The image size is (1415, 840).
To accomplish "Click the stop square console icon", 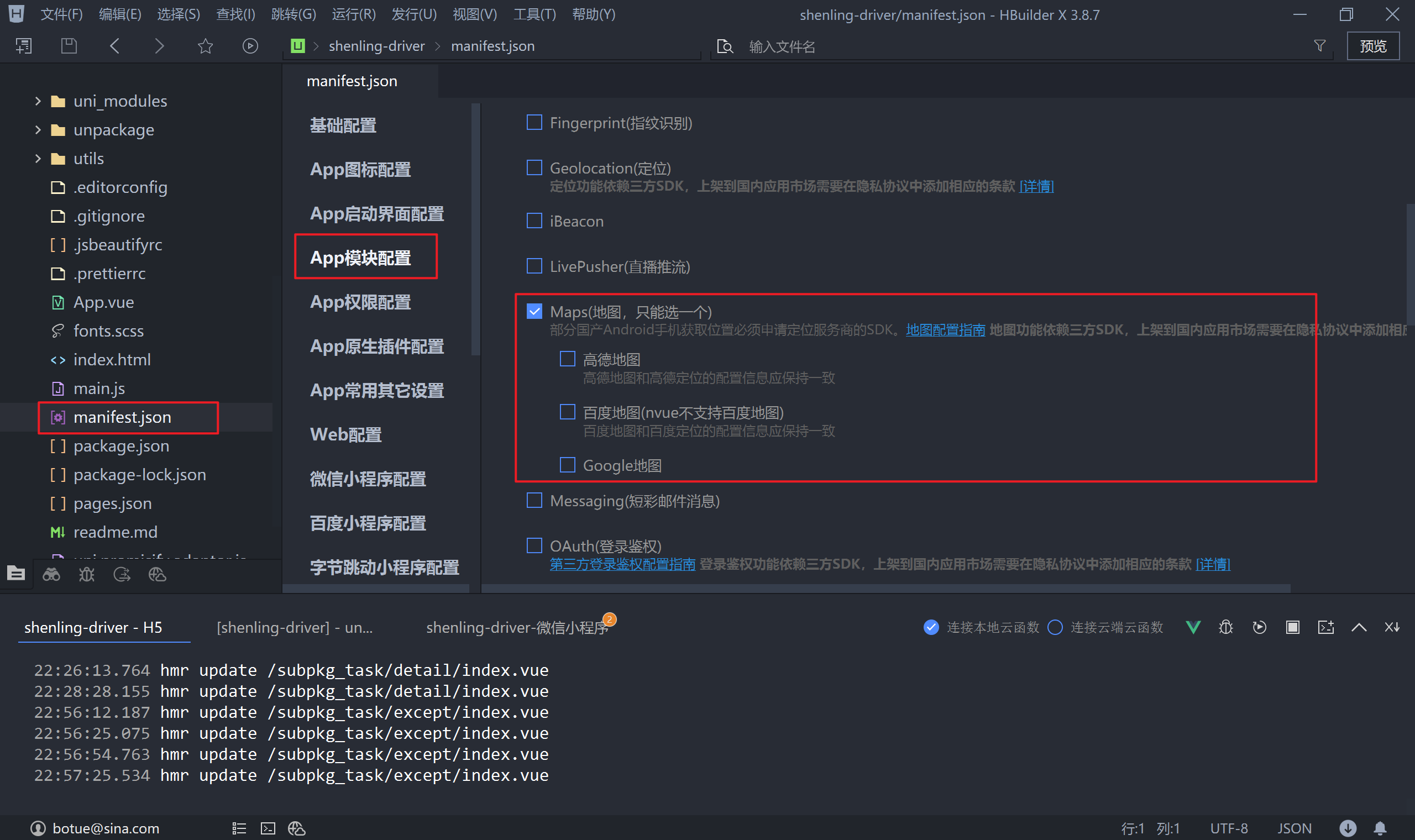I will tap(1292, 627).
